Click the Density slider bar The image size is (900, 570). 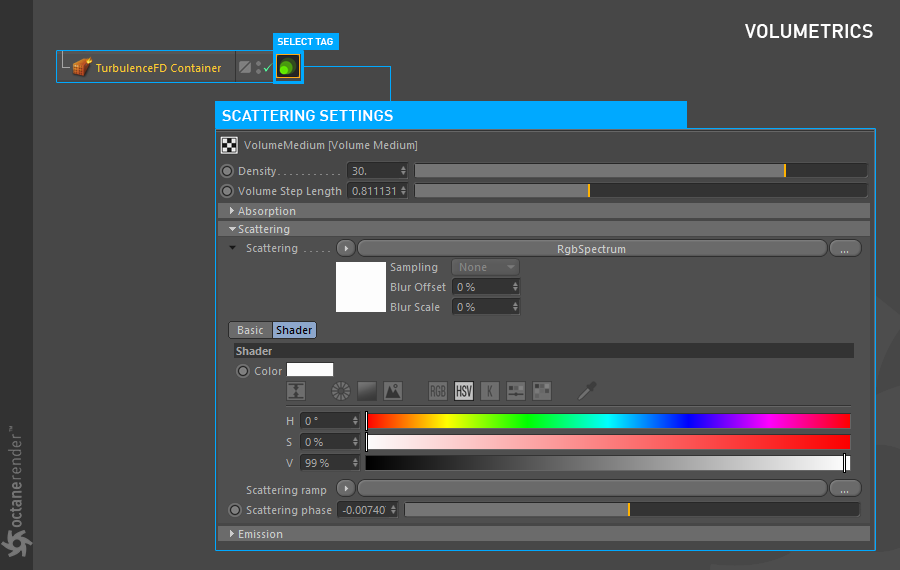click(x=641, y=170)
